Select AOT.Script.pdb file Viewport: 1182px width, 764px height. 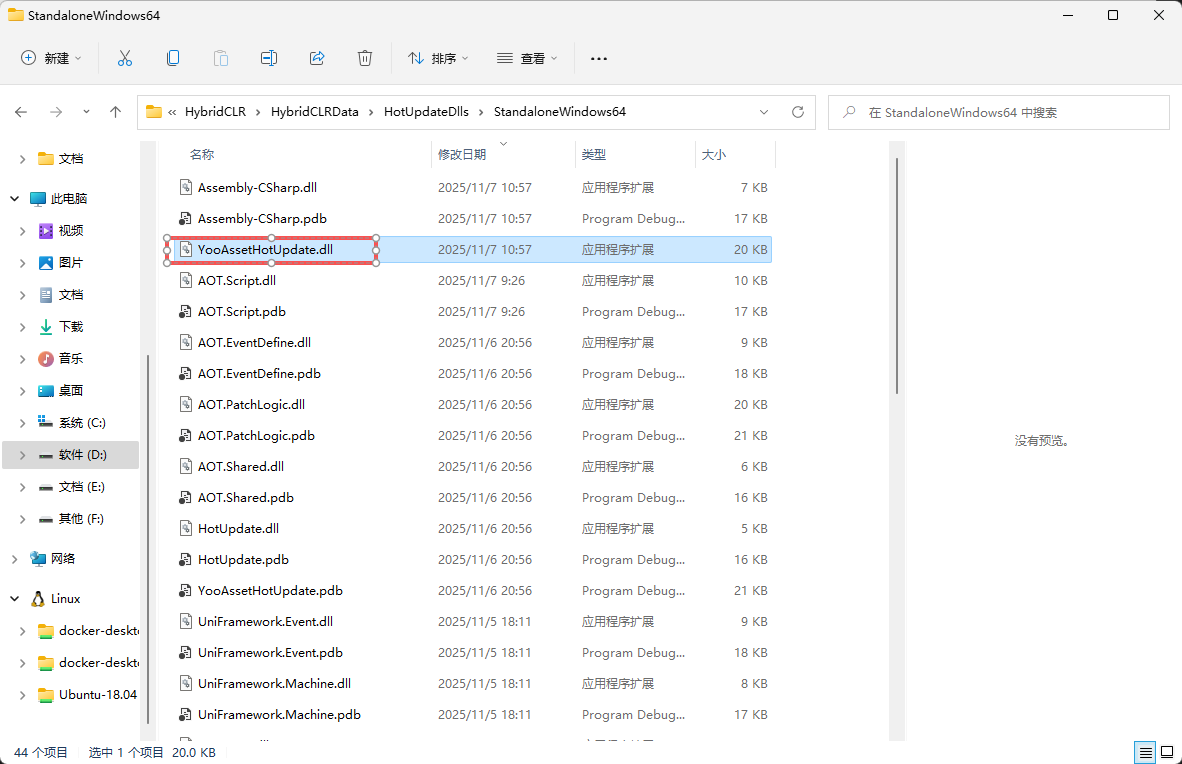point(241,311)
